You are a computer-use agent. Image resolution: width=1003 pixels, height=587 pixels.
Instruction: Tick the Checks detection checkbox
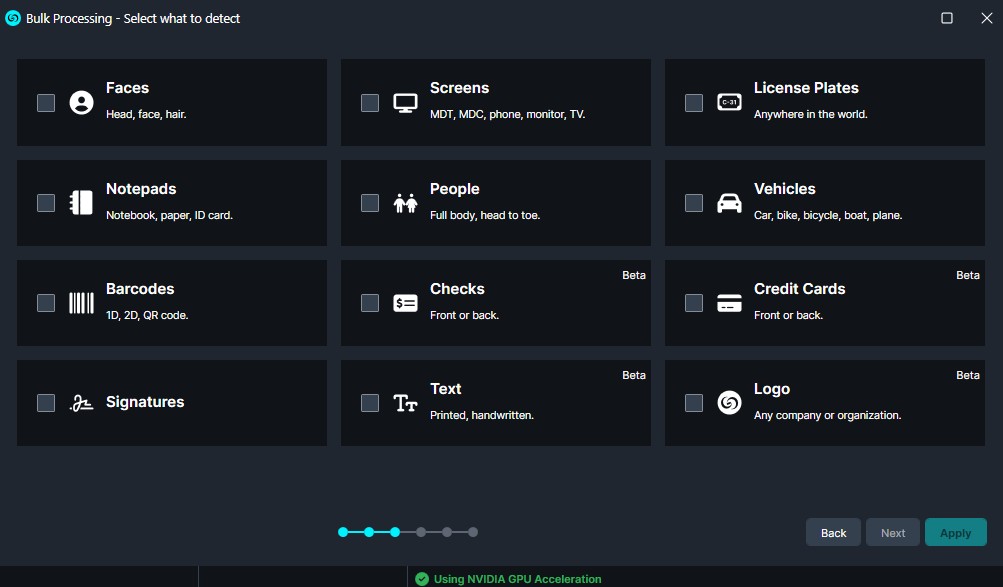[370, 303]
